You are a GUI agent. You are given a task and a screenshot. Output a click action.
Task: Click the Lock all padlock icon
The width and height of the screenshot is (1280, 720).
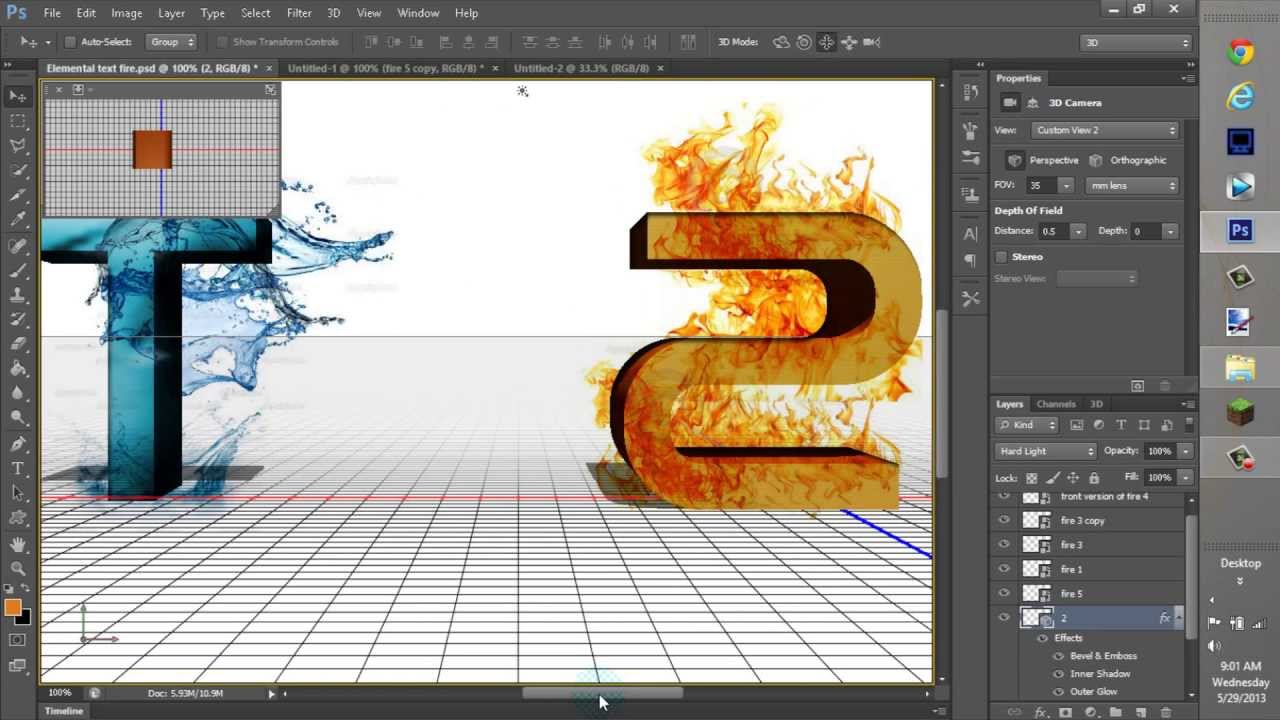[x=1094, y=478]
